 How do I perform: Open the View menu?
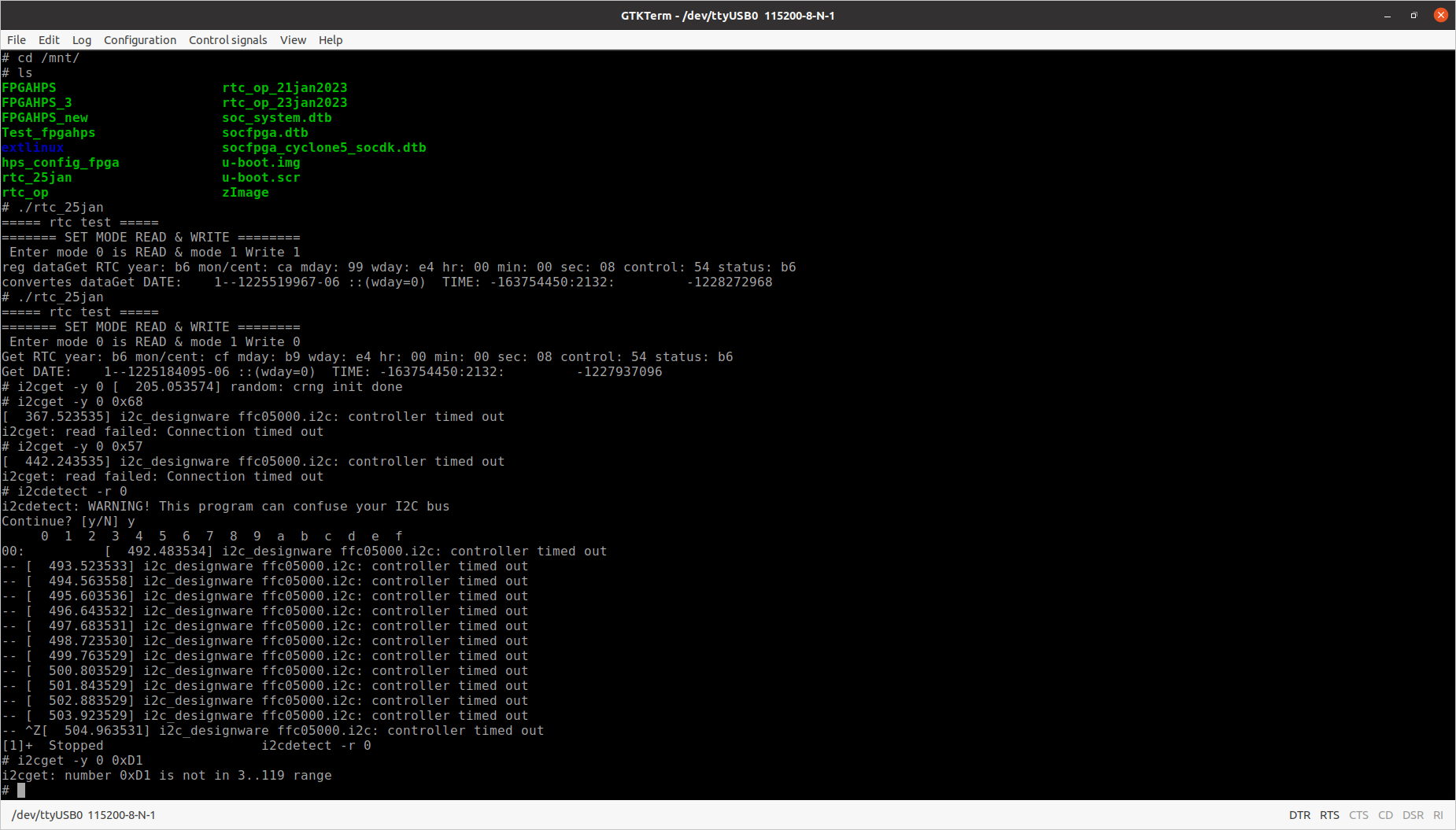293,40
